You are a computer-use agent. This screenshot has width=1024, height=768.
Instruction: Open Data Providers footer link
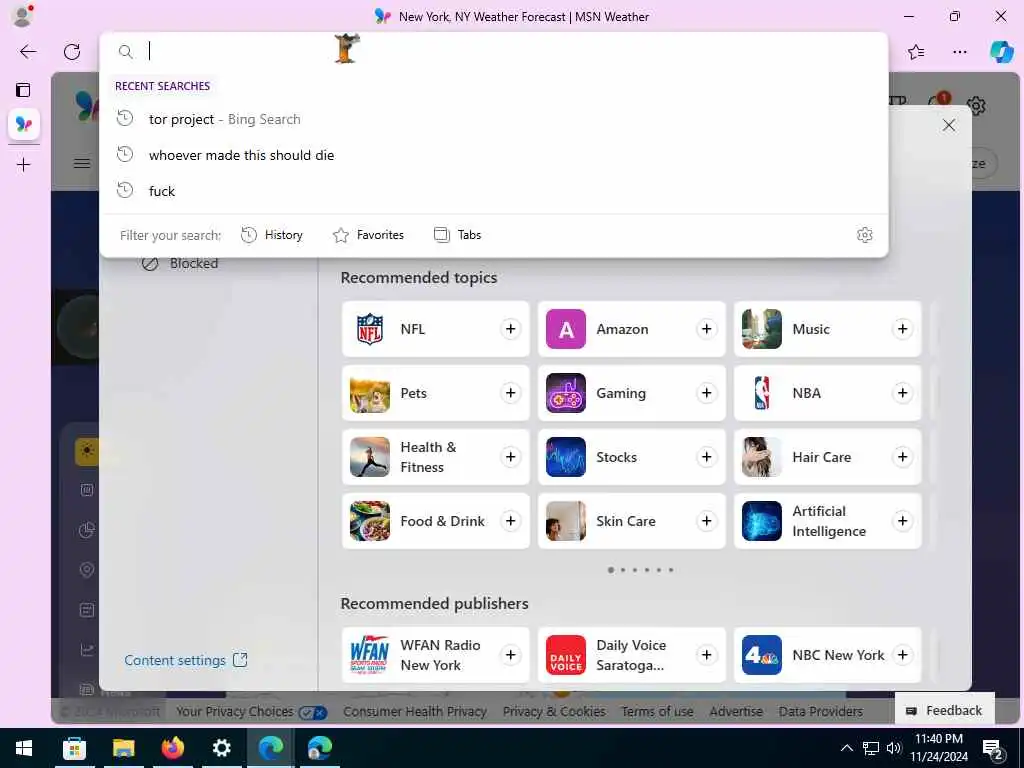(x=820, y=712)
